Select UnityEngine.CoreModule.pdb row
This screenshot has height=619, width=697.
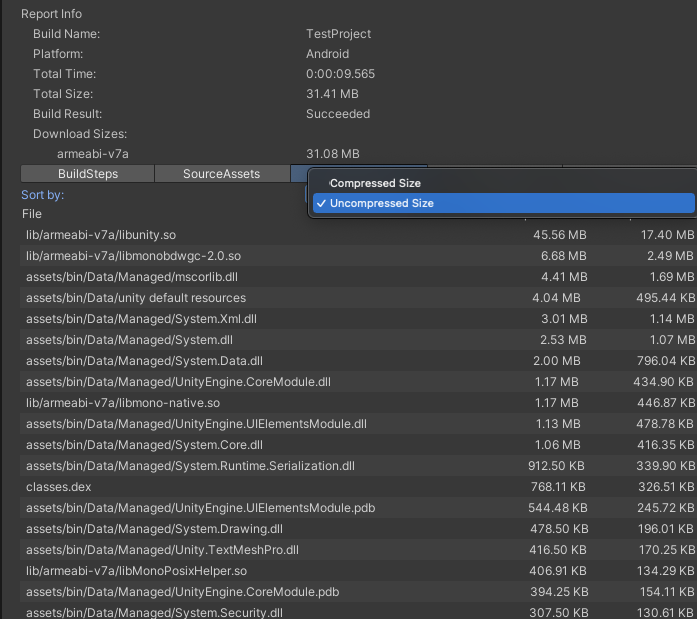(x=358, y=591)
